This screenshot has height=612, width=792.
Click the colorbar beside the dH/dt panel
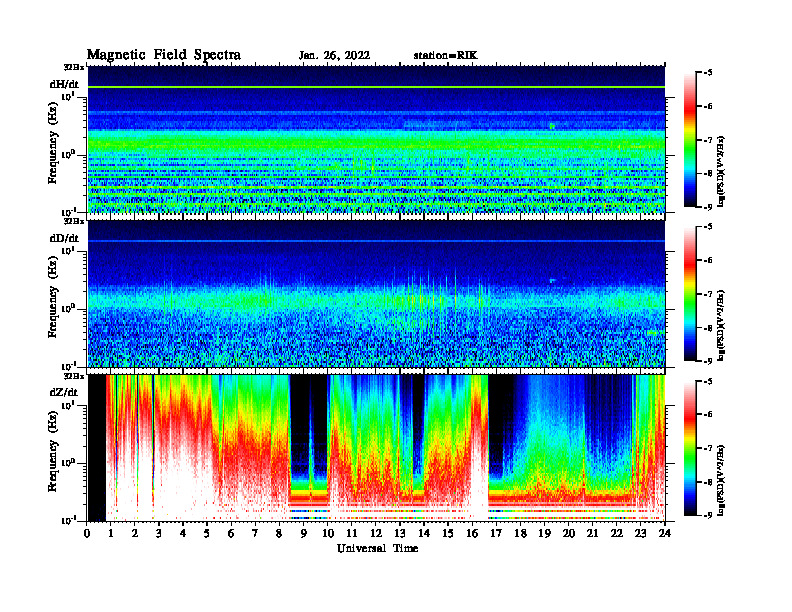point(690,140)
